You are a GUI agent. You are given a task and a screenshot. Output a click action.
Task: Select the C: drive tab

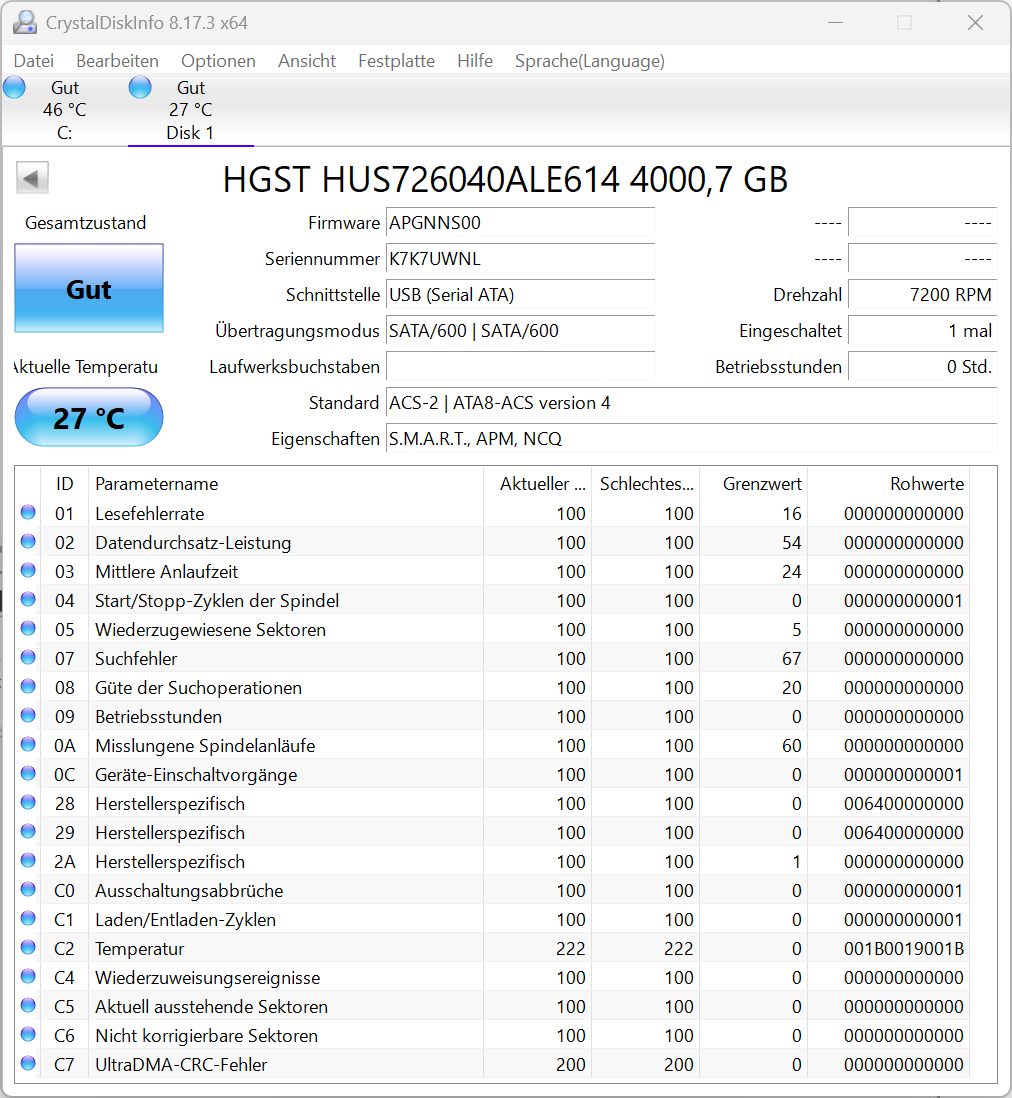point(64,110)
